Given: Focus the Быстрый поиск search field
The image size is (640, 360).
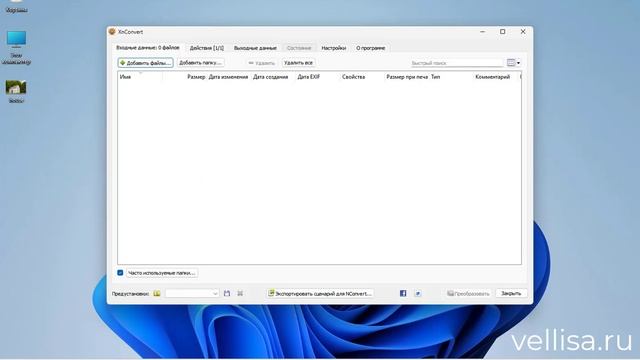Looking at the screenshot, I should pyautogui.click(x=456, y=63).
